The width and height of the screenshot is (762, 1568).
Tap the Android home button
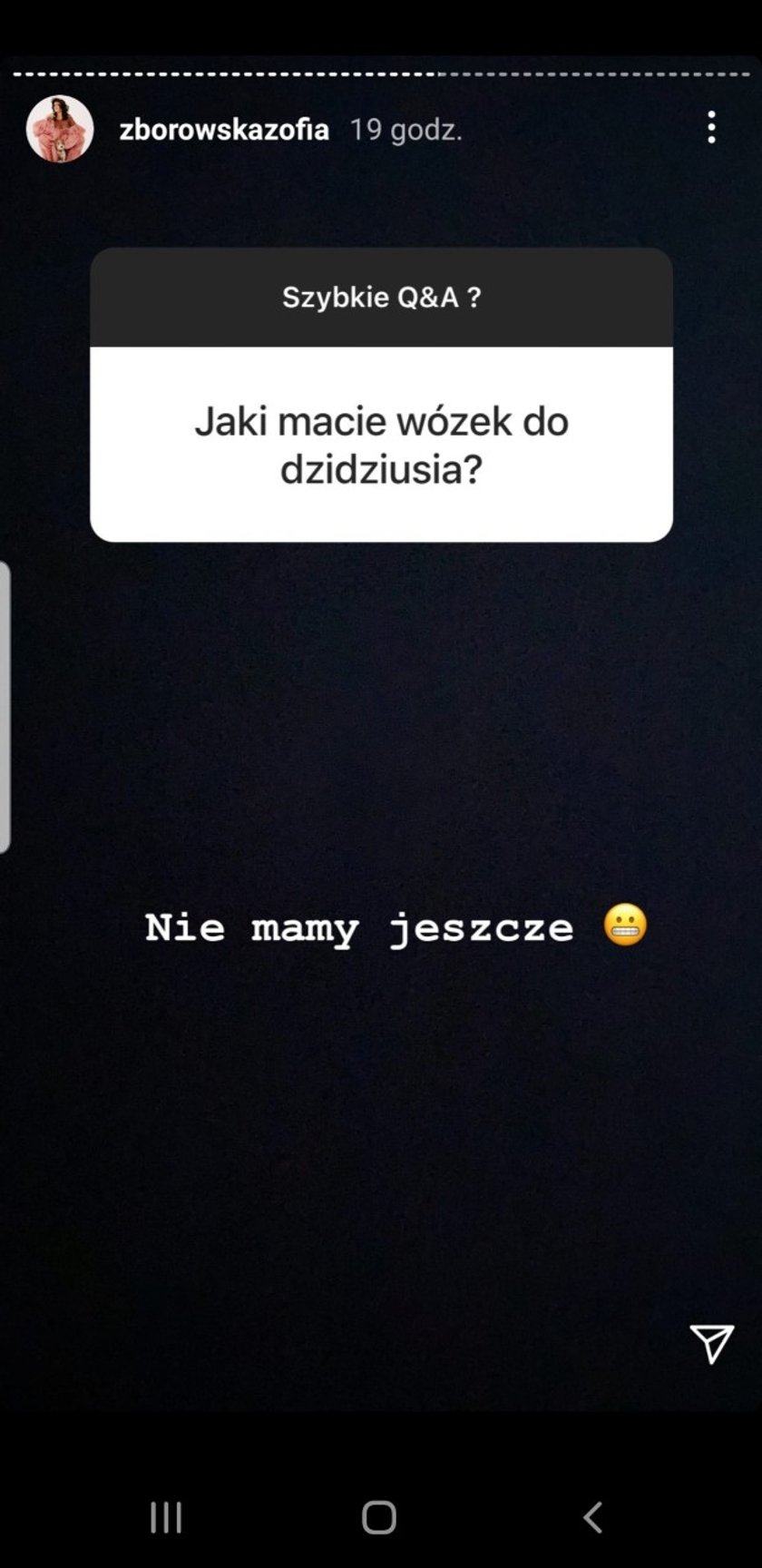click(379, 1516)
